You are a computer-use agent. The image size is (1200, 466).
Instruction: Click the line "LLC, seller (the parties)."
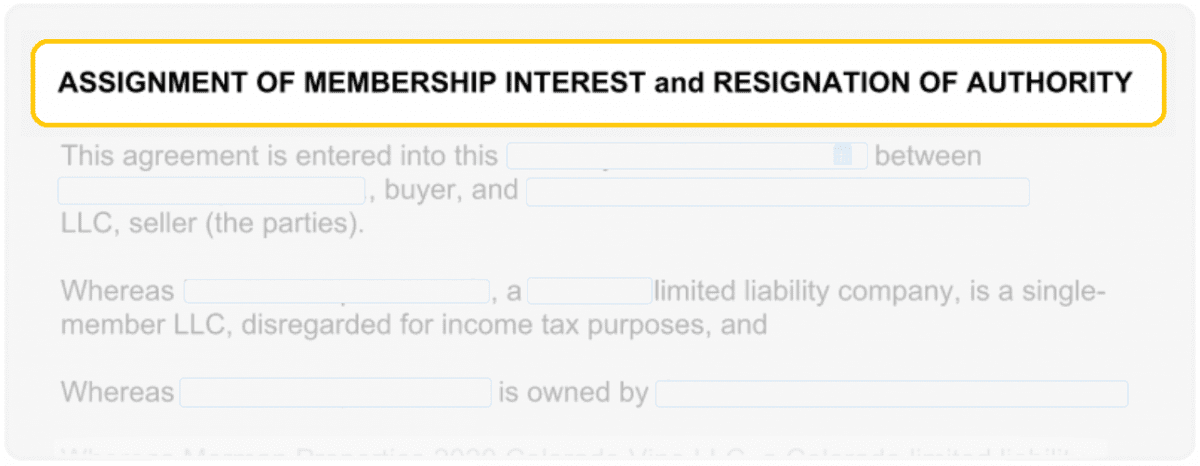click(212, 224)
